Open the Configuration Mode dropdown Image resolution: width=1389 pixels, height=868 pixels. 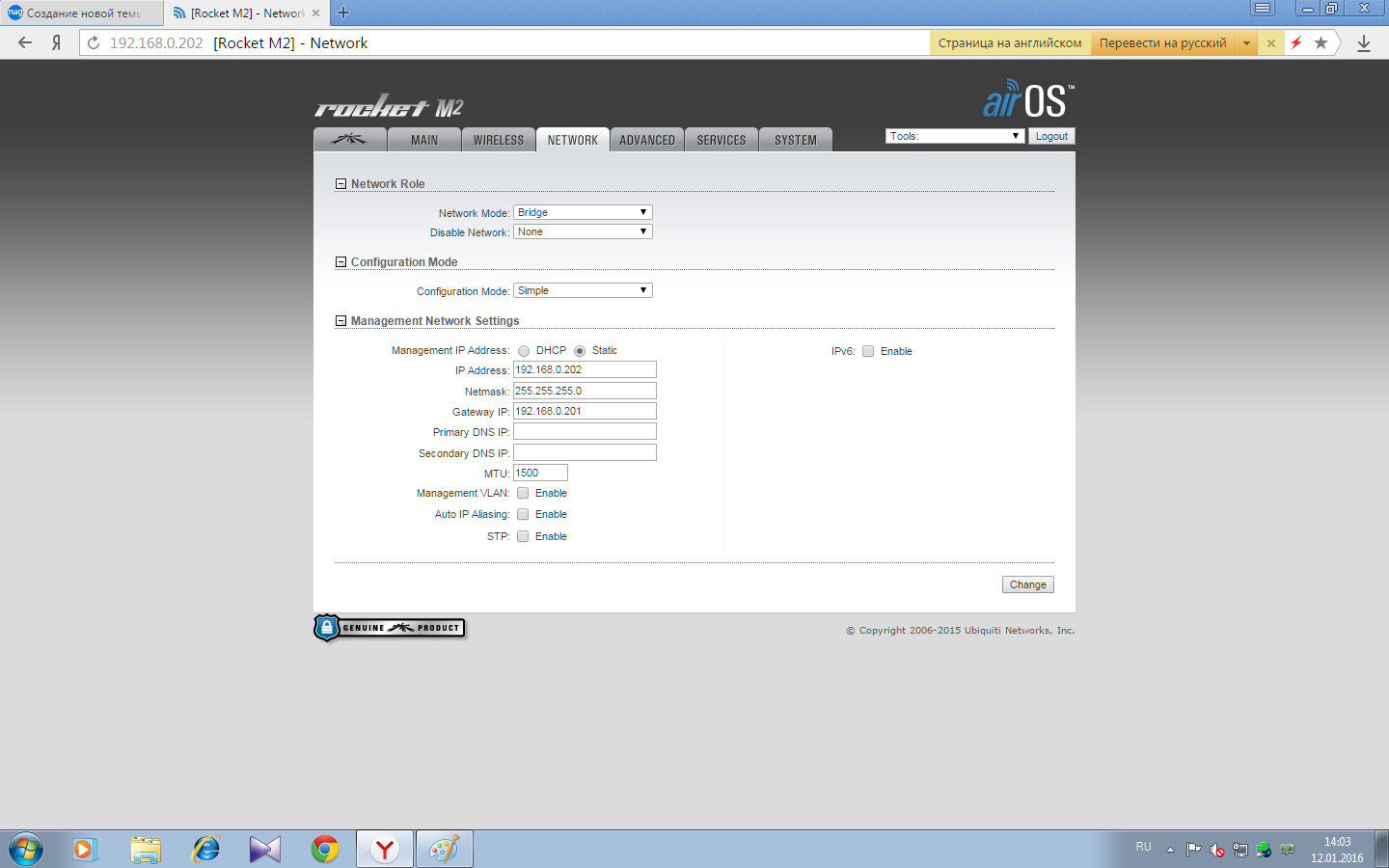(583, 290)
